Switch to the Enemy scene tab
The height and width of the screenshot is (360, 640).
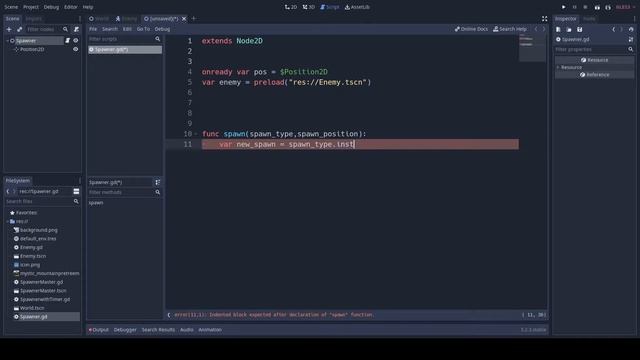(126, 19)
